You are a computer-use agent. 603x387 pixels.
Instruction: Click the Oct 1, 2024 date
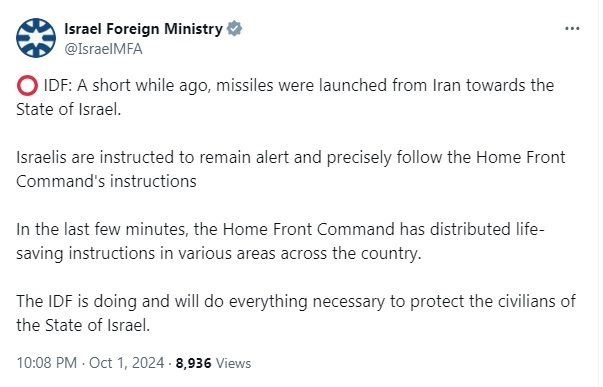coord(127,363)
